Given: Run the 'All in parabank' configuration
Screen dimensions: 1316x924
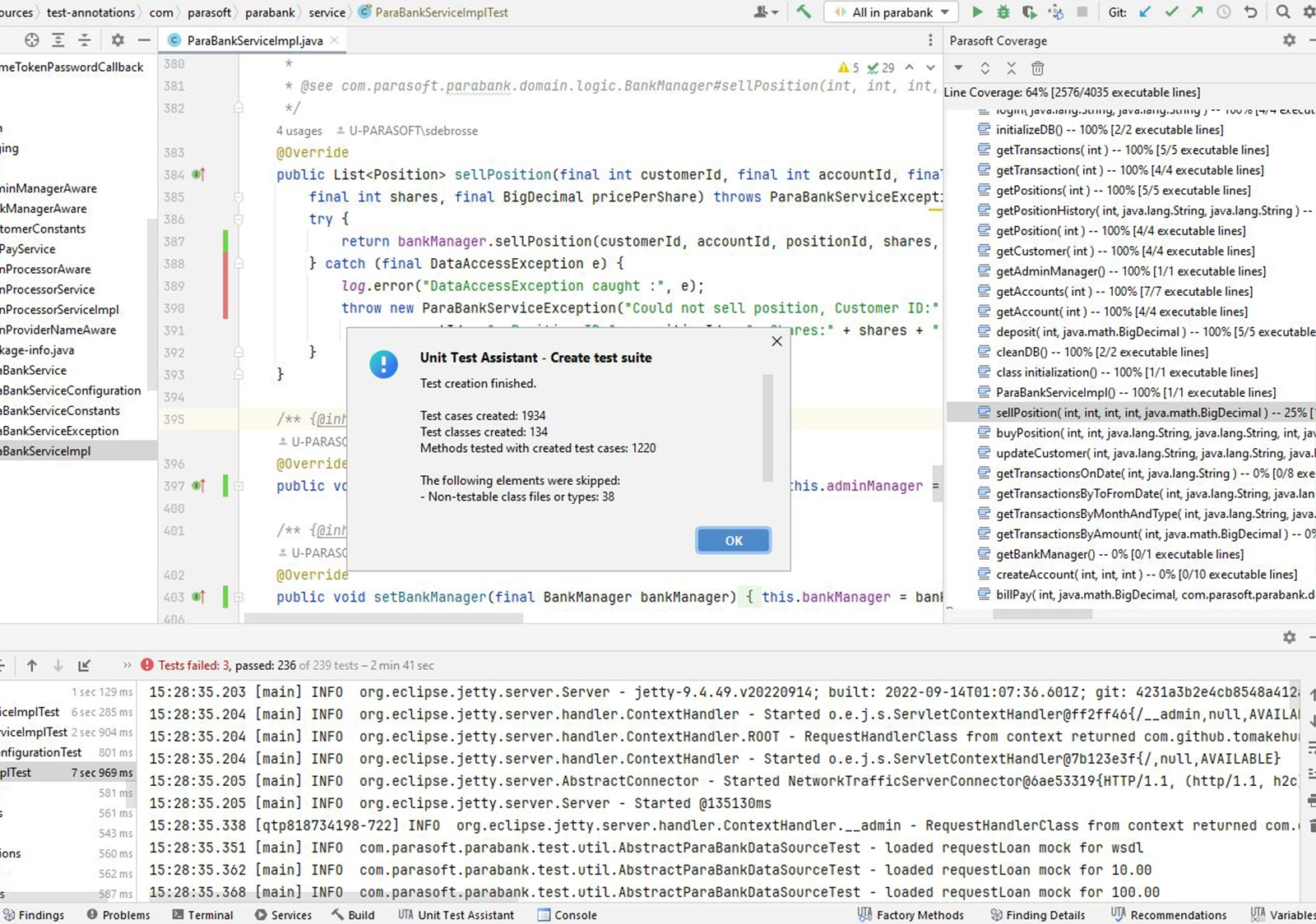Looking at the screenshot, I should tap(977, 12).
